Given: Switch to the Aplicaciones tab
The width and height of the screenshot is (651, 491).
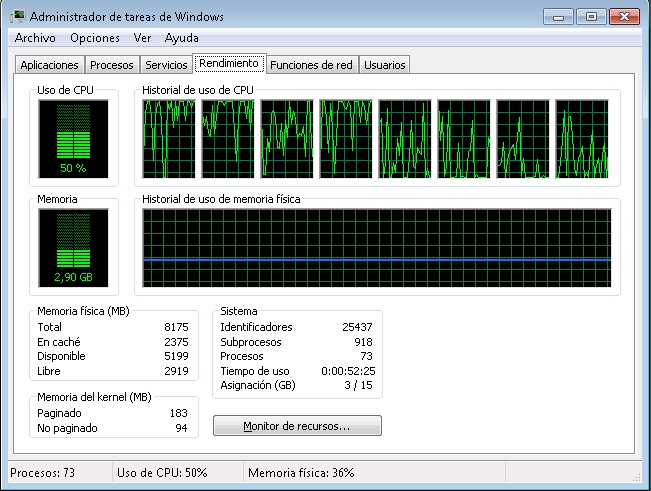Looking at the screenshot, I should point(49,65).
